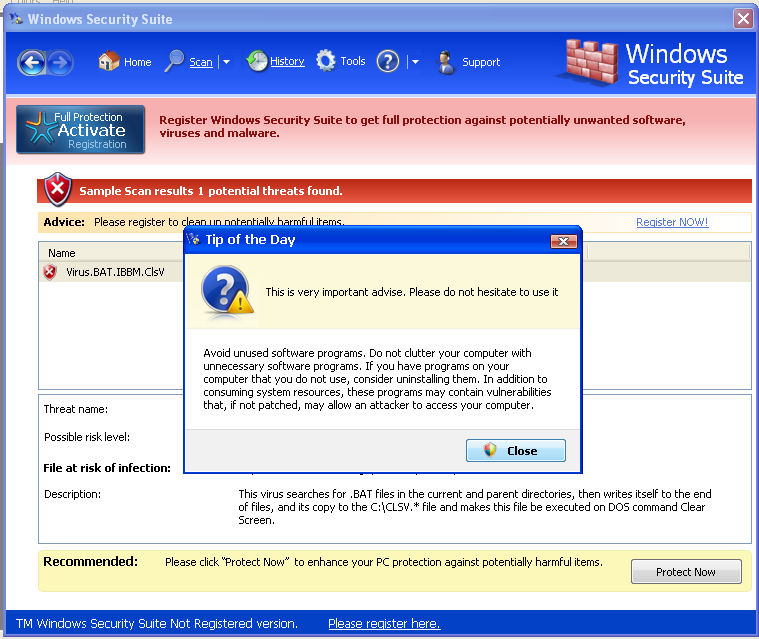Open Tools via the gear icon

[326, 61]
